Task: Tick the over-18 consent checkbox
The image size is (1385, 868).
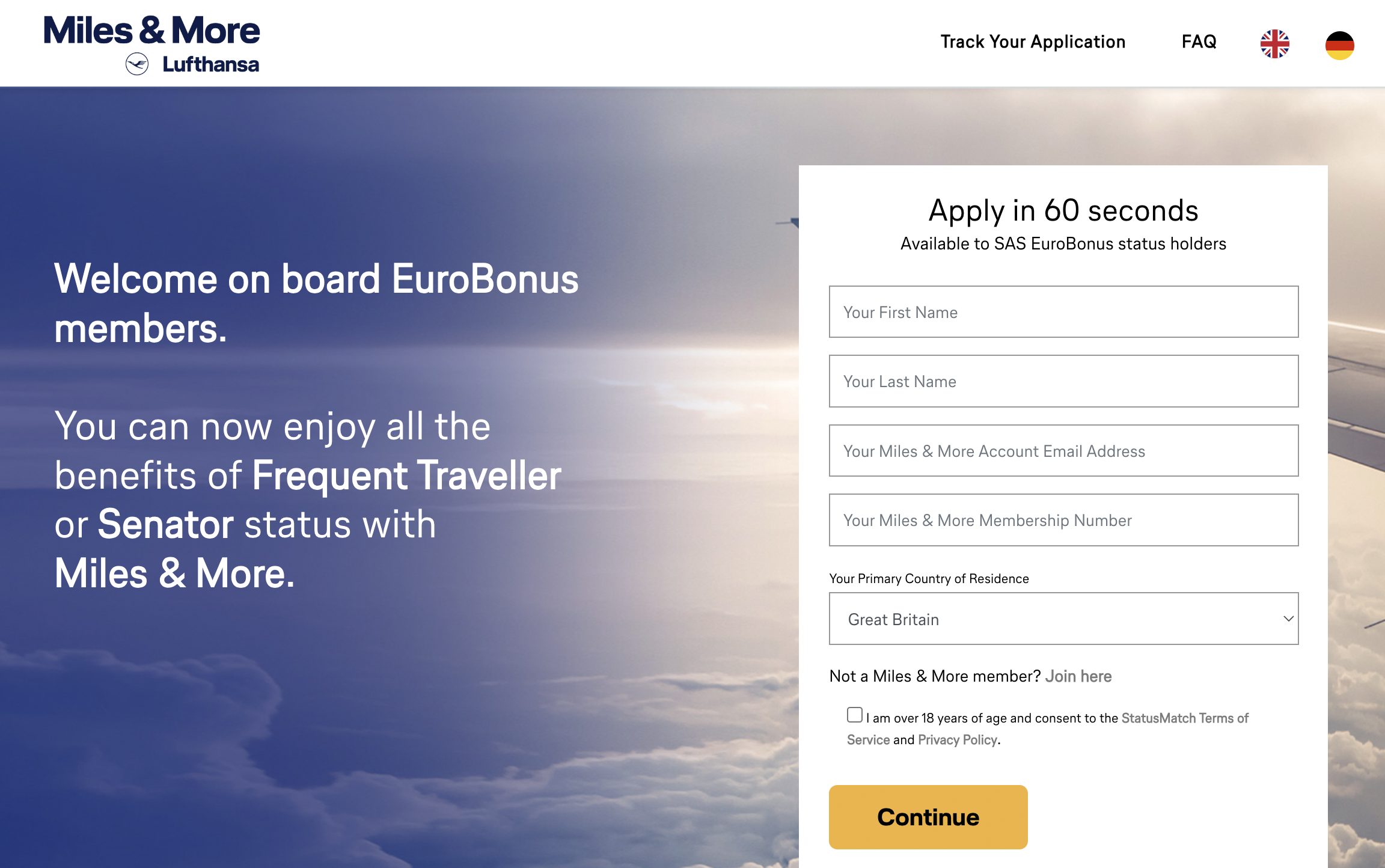Action: [x=854, y=715]
